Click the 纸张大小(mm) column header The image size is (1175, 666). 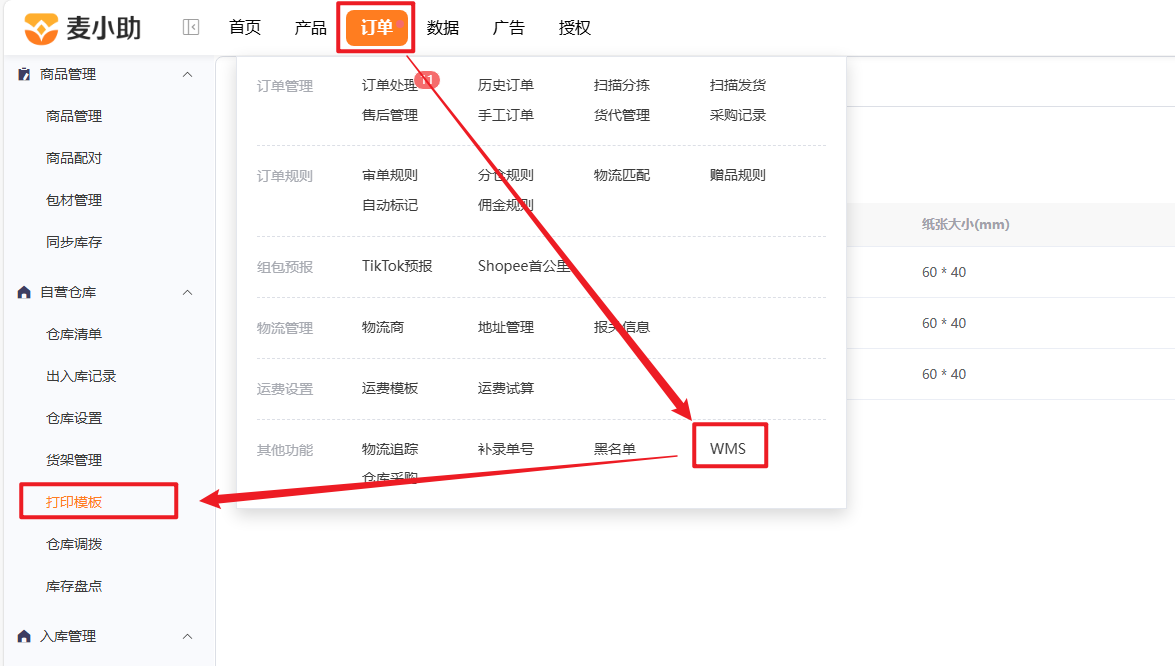965,224
